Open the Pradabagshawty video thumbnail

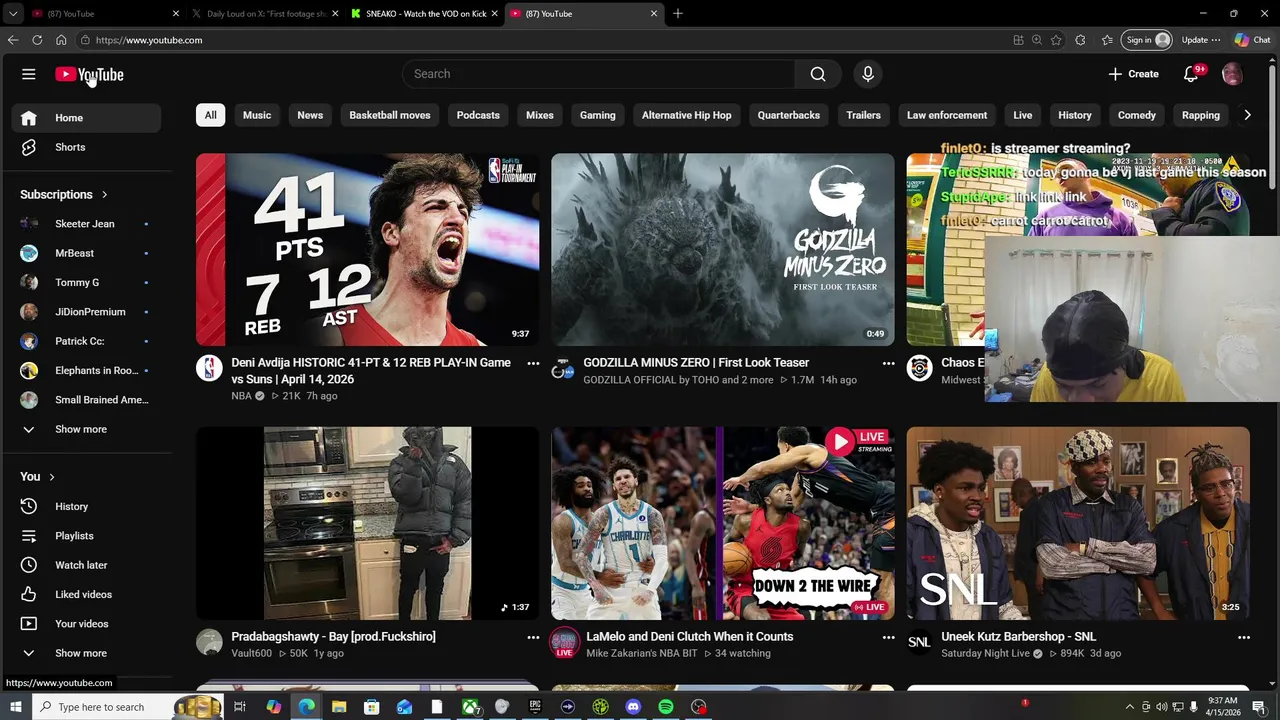[x=368, y=523]
